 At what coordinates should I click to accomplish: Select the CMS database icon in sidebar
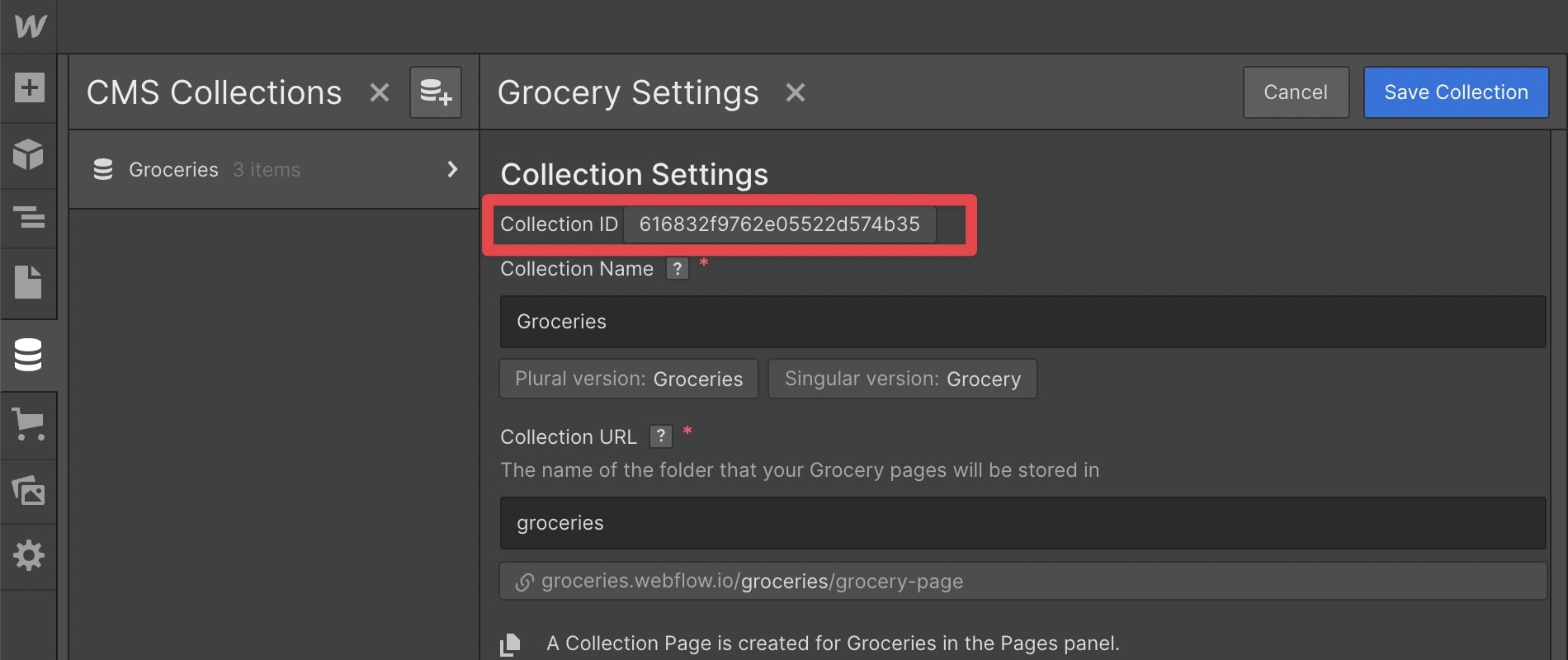point(28,355)
